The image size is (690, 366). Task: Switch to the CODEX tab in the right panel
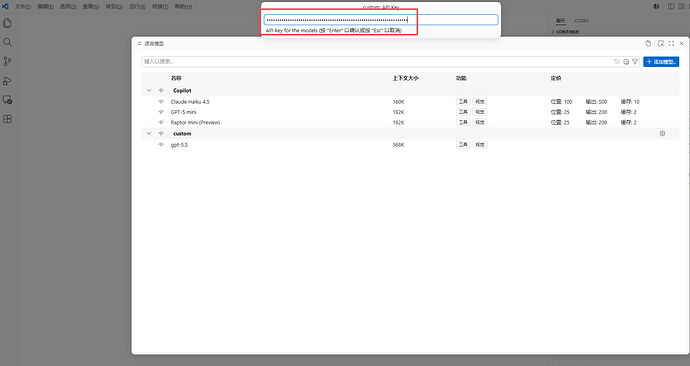[x=581, y=21]
